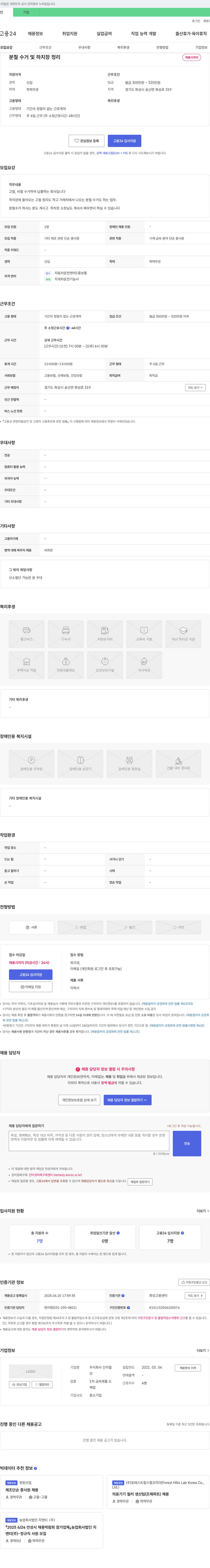
Task: Click the company LOGO thumbnail
Action: [31, 1371]
